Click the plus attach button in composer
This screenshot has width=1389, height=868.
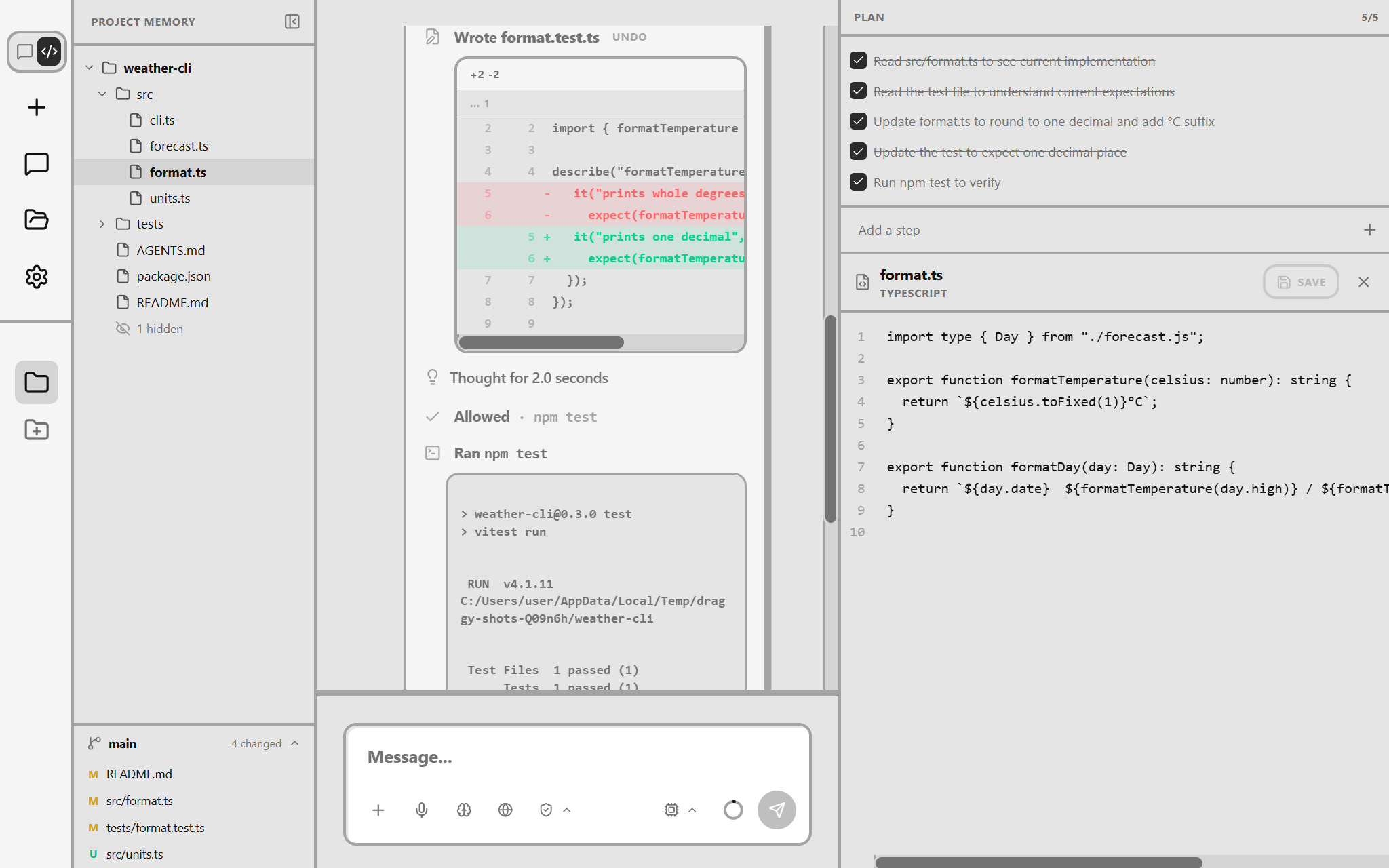click(x=378, y=810)
